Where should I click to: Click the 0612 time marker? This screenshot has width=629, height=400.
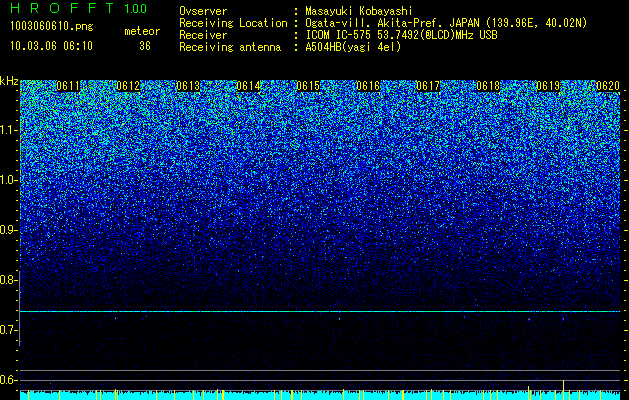[128, 86]
